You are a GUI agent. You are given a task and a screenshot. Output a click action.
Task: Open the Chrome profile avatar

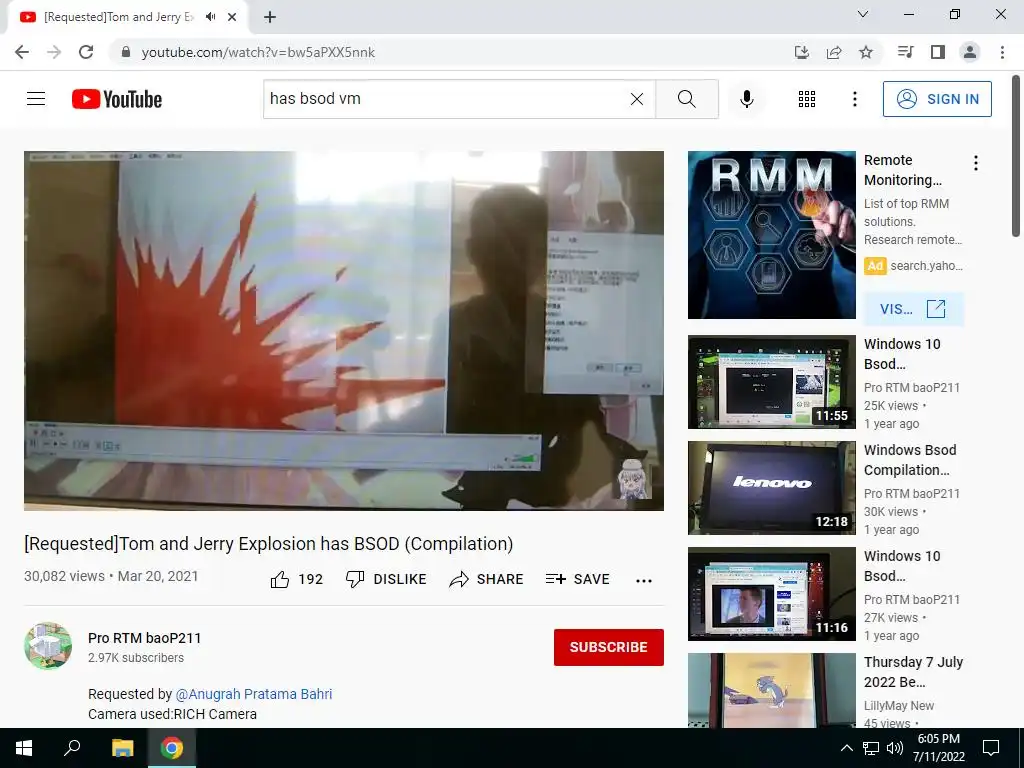point(970,52)
